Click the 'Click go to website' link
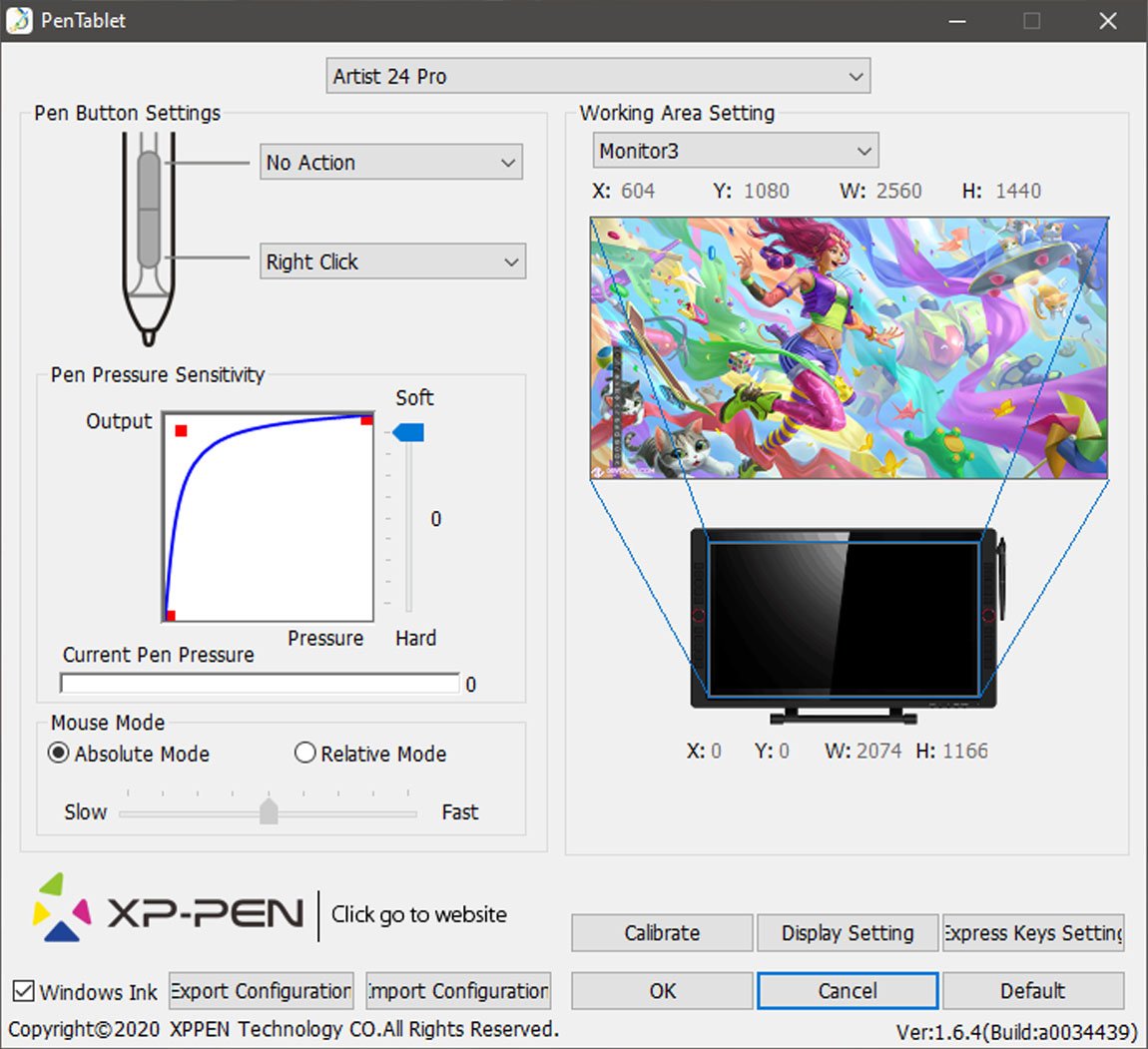This screenshot has width=1148, height=1049. pyautogui.click(x=419, y=914)
